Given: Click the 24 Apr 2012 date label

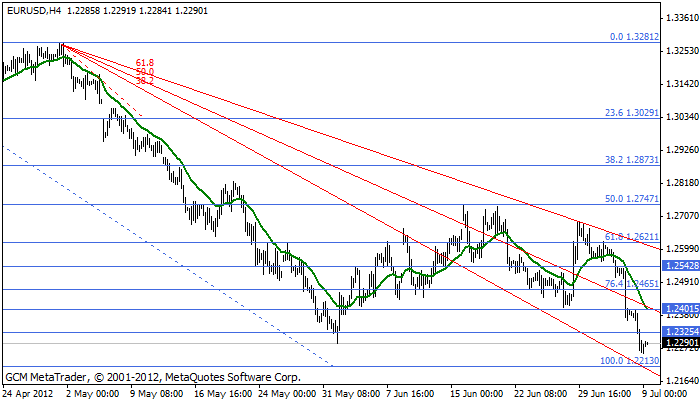Looking at the screenshot, I should point(28,394).
